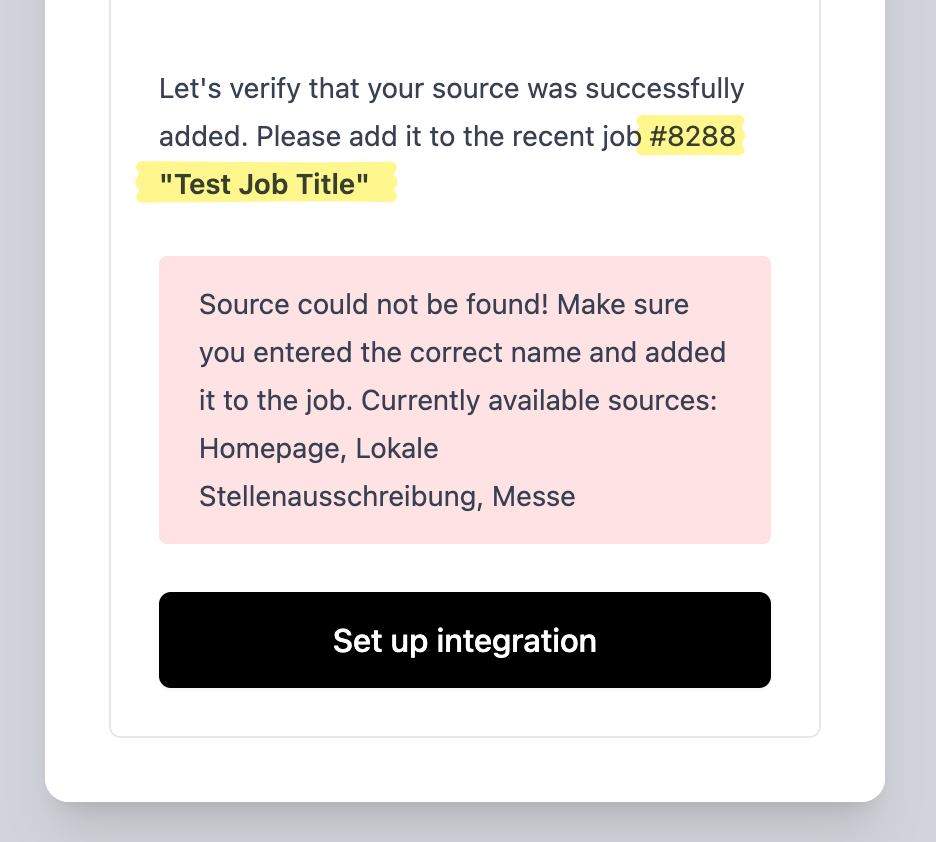Click "Make sure you entered the correct name" text
The image size is (936, 842).
click(462, 352)
